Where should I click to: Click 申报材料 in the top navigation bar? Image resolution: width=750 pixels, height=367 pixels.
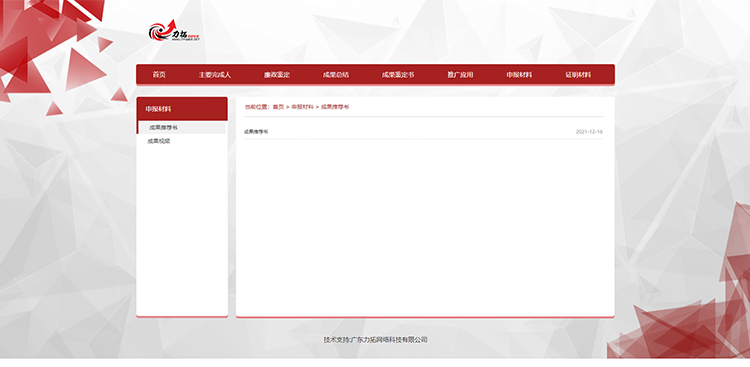[519, 75]
